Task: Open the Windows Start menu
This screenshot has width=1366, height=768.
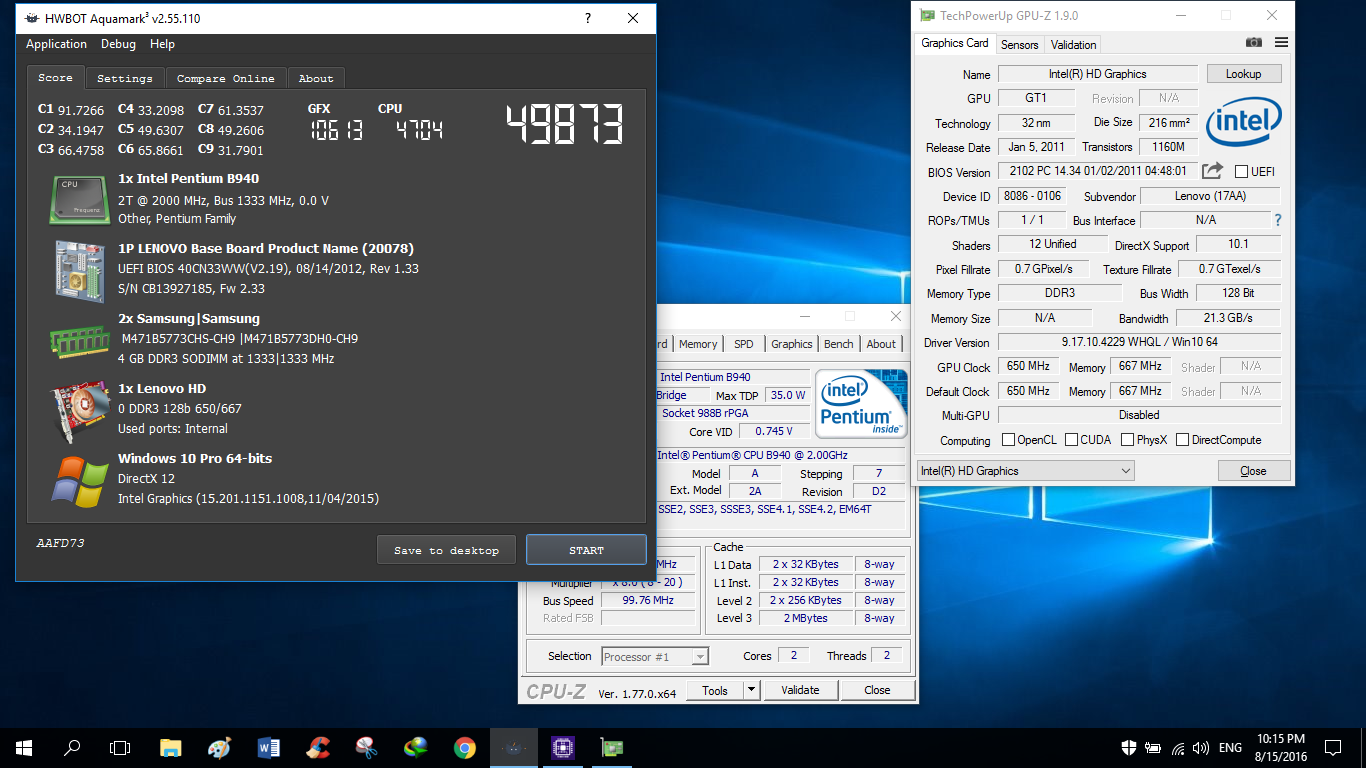Action: [23, 747]
